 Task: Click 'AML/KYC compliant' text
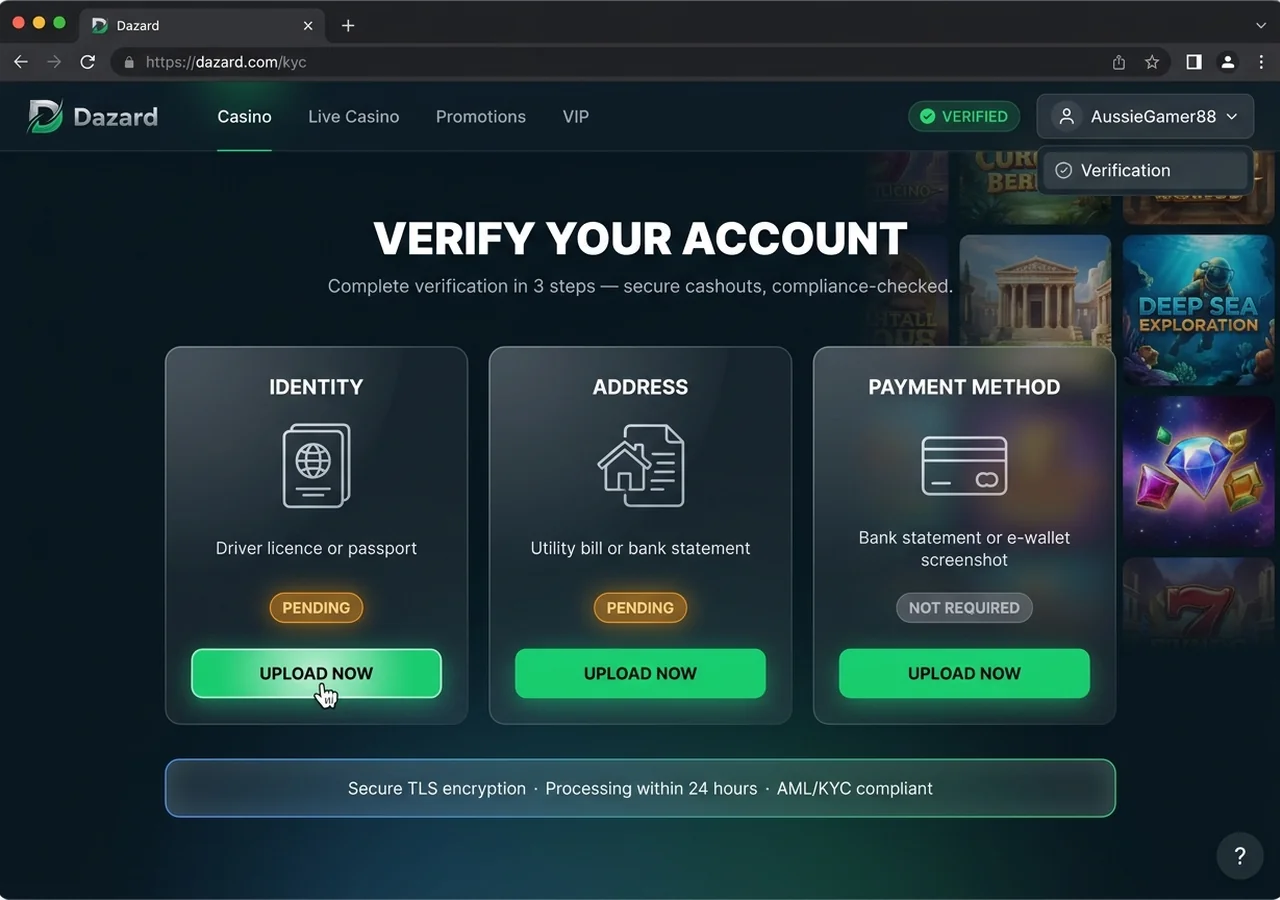pos(855,789)
